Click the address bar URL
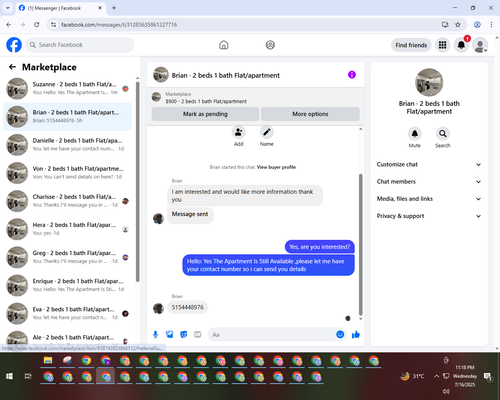 click(x=119, y=25)
